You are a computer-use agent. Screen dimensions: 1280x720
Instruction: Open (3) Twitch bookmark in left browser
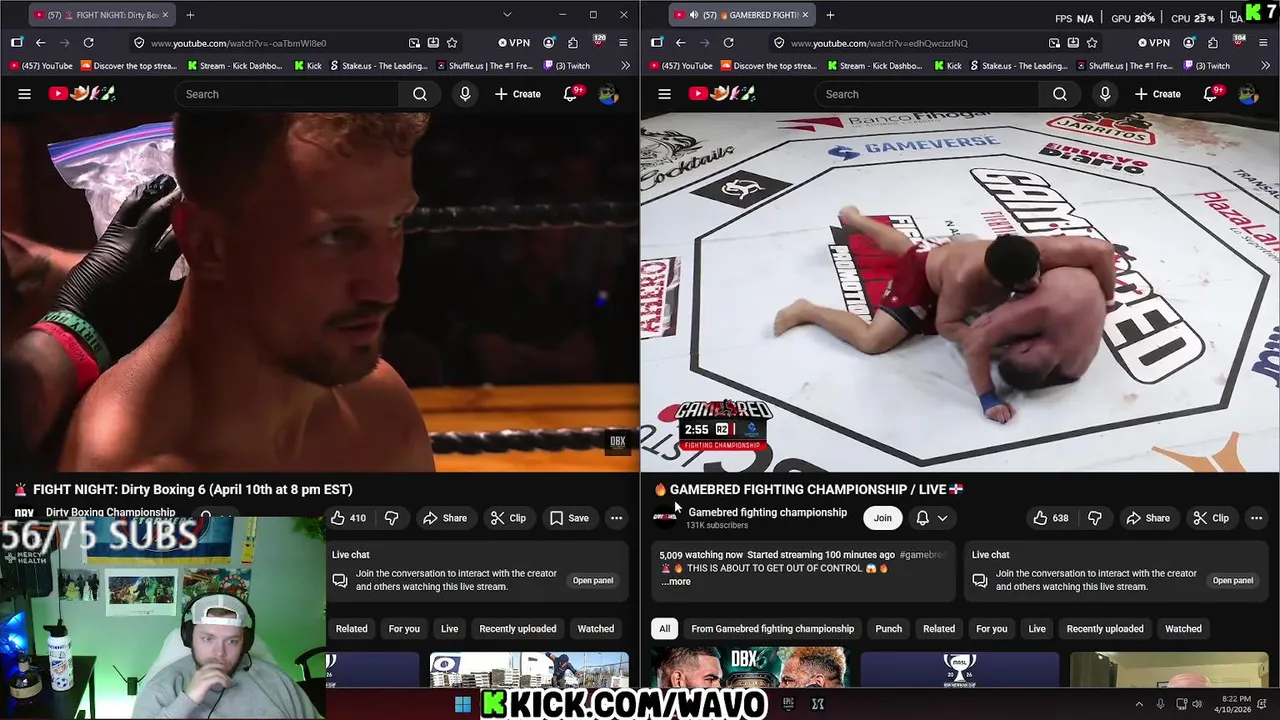coord(565,66)
